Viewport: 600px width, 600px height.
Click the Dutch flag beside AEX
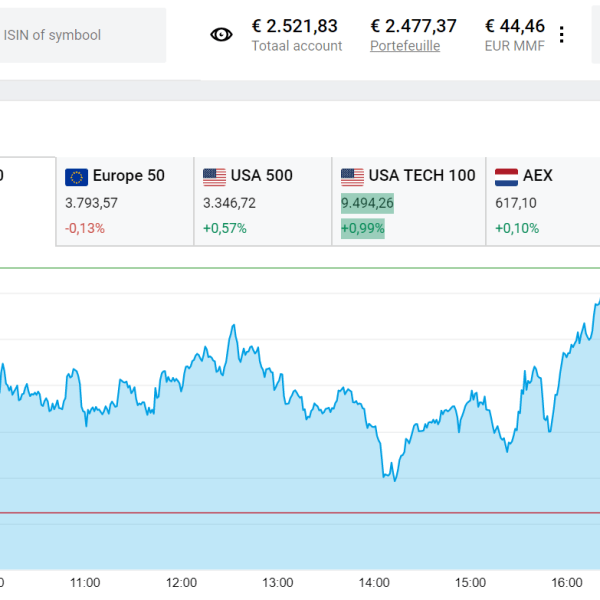pyautogui.click(x=506, y=177)
